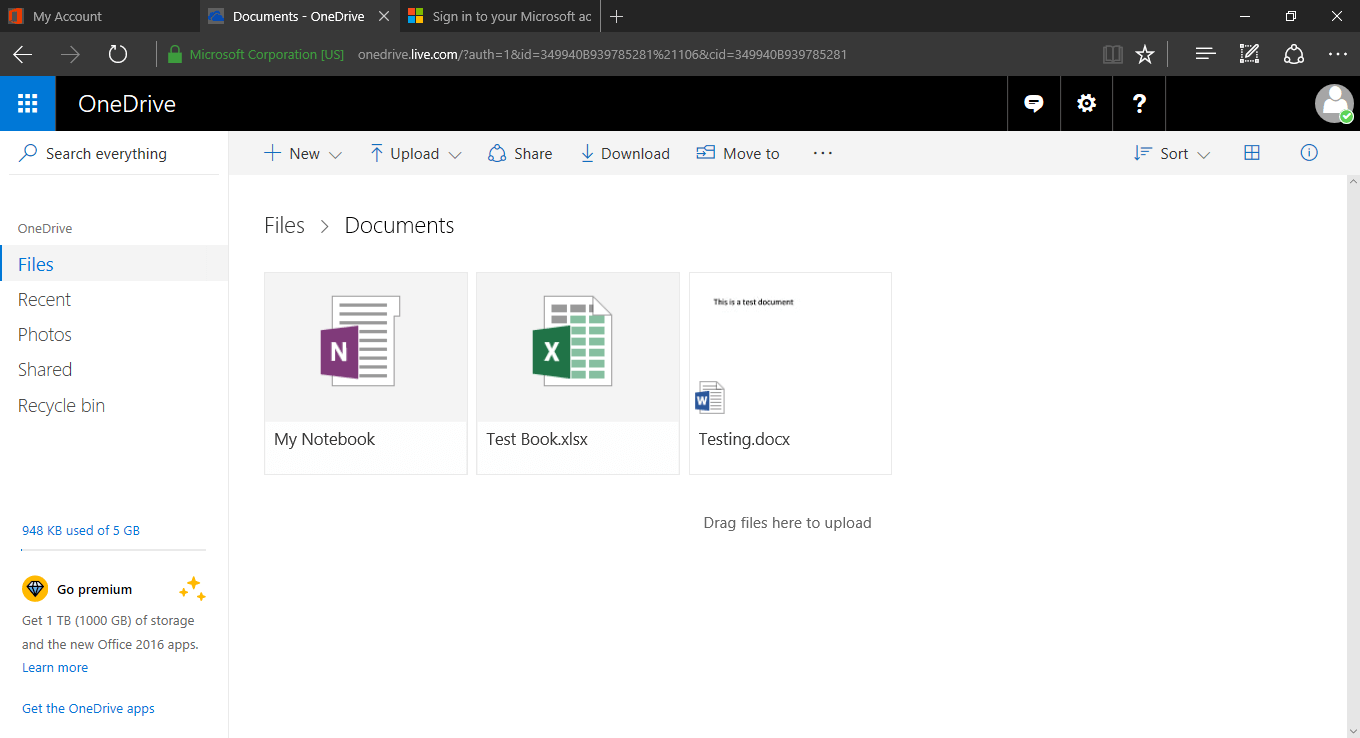Expand the Upload dropdown menu
This screenshot has height=738, width=1360.
coord(415,153)
